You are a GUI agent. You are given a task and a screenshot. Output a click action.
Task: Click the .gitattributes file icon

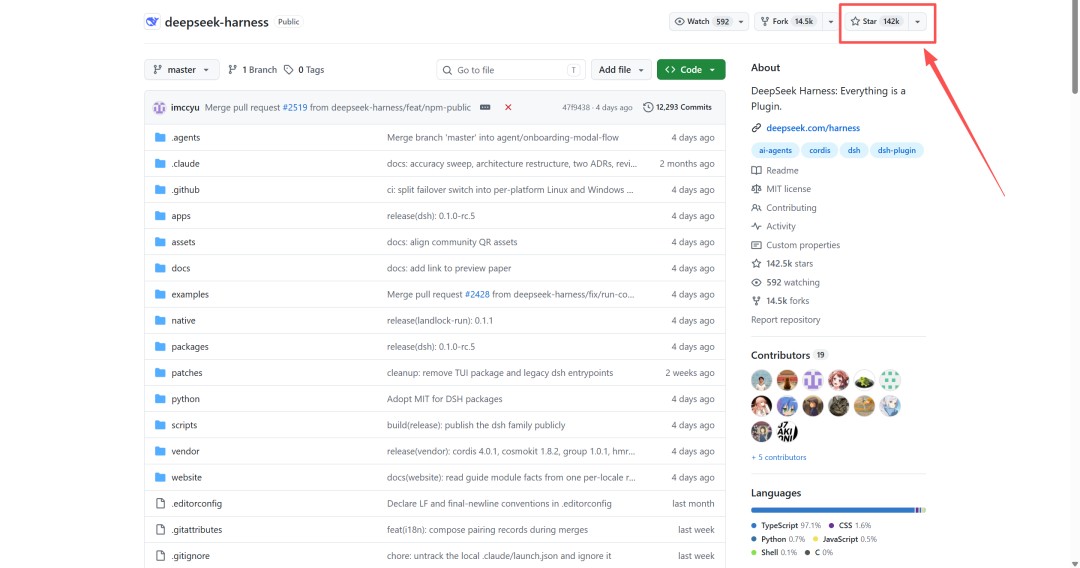point(160,529)
